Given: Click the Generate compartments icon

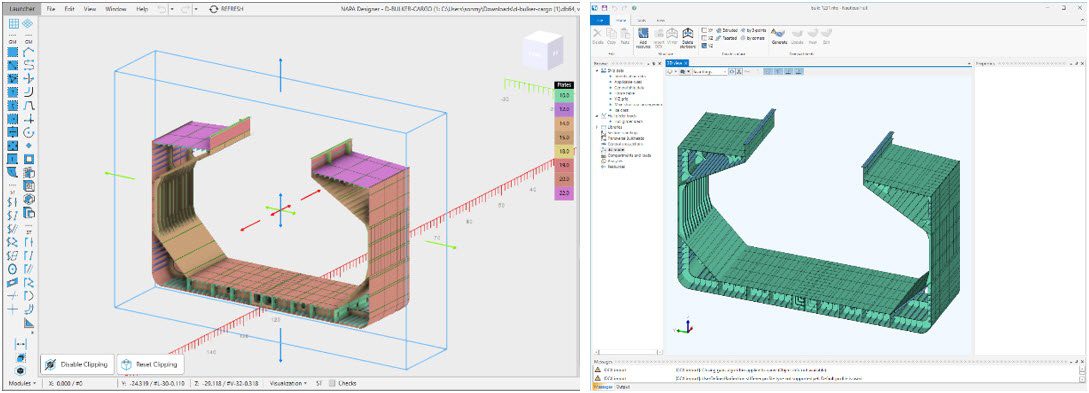Looking at the screenshot, I should tap(779, 35).
